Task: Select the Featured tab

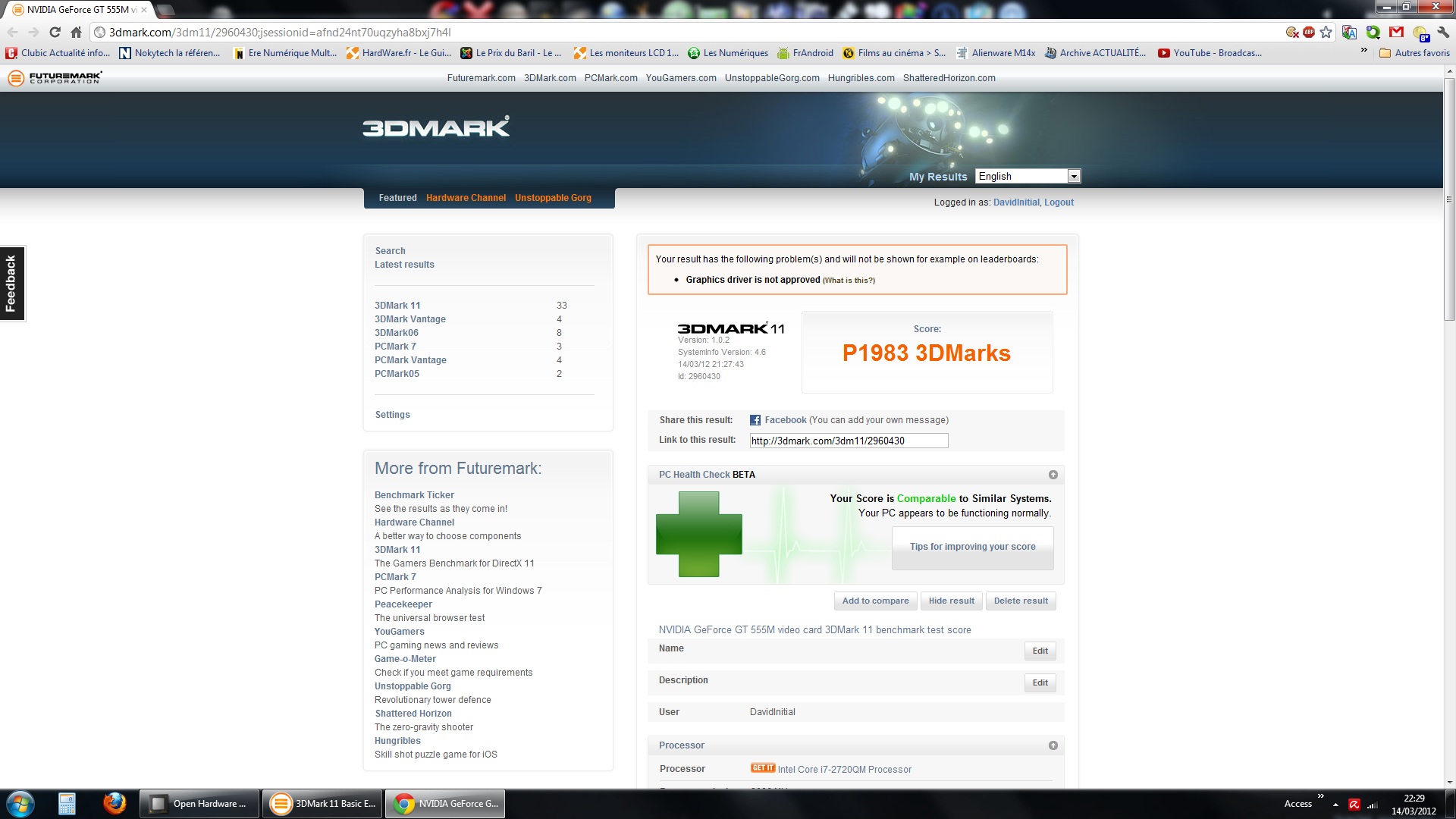Action: (x=397, y=198)
